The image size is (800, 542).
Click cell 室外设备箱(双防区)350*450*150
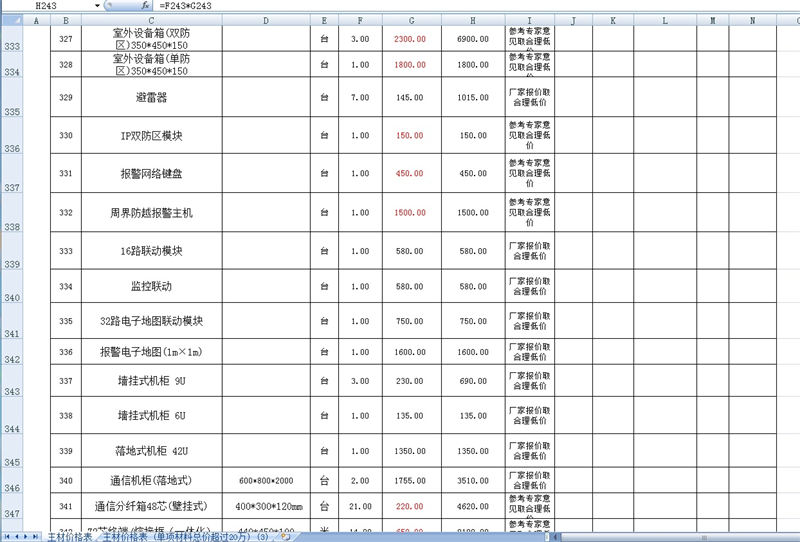(152, 39)
